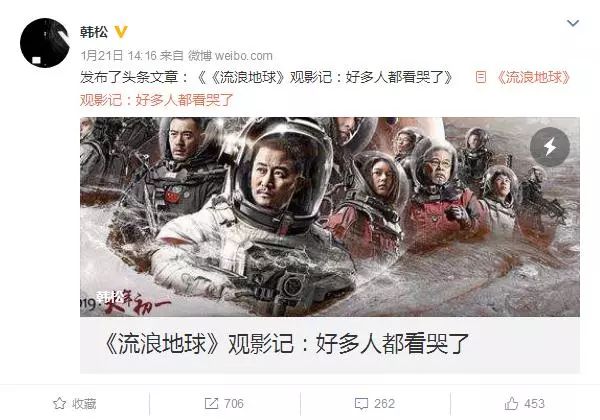This screenshot has width=600, height=420.
Task: Click the 收藏 label text
Action: 84,404
